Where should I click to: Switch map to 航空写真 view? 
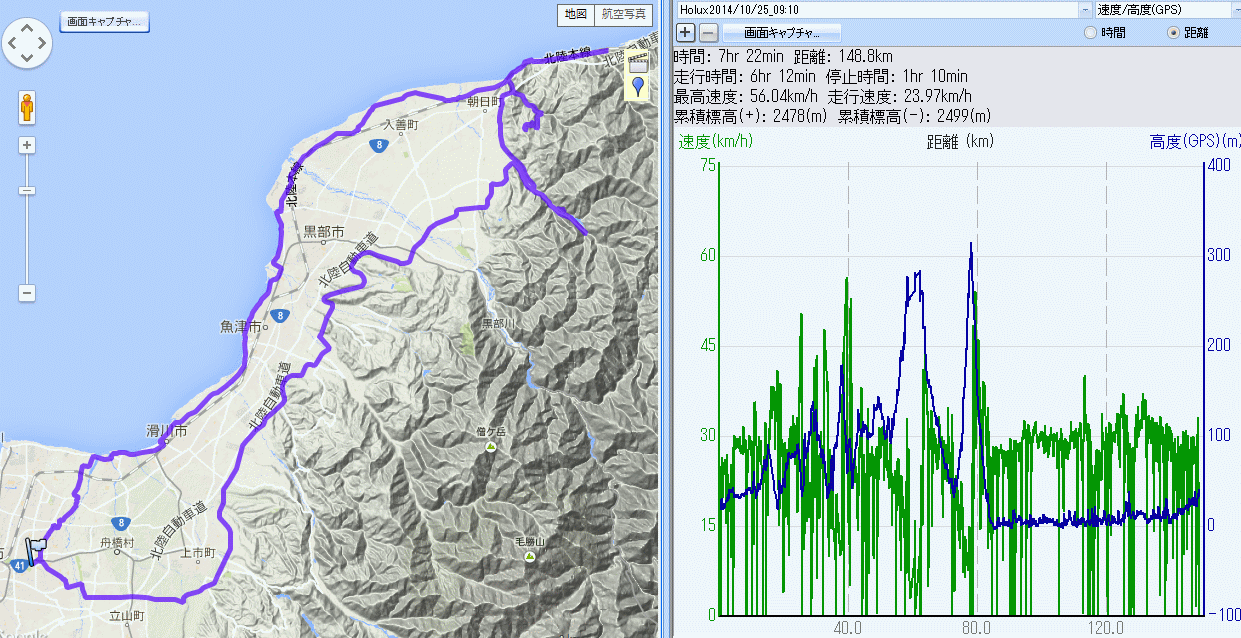(623, 14)
